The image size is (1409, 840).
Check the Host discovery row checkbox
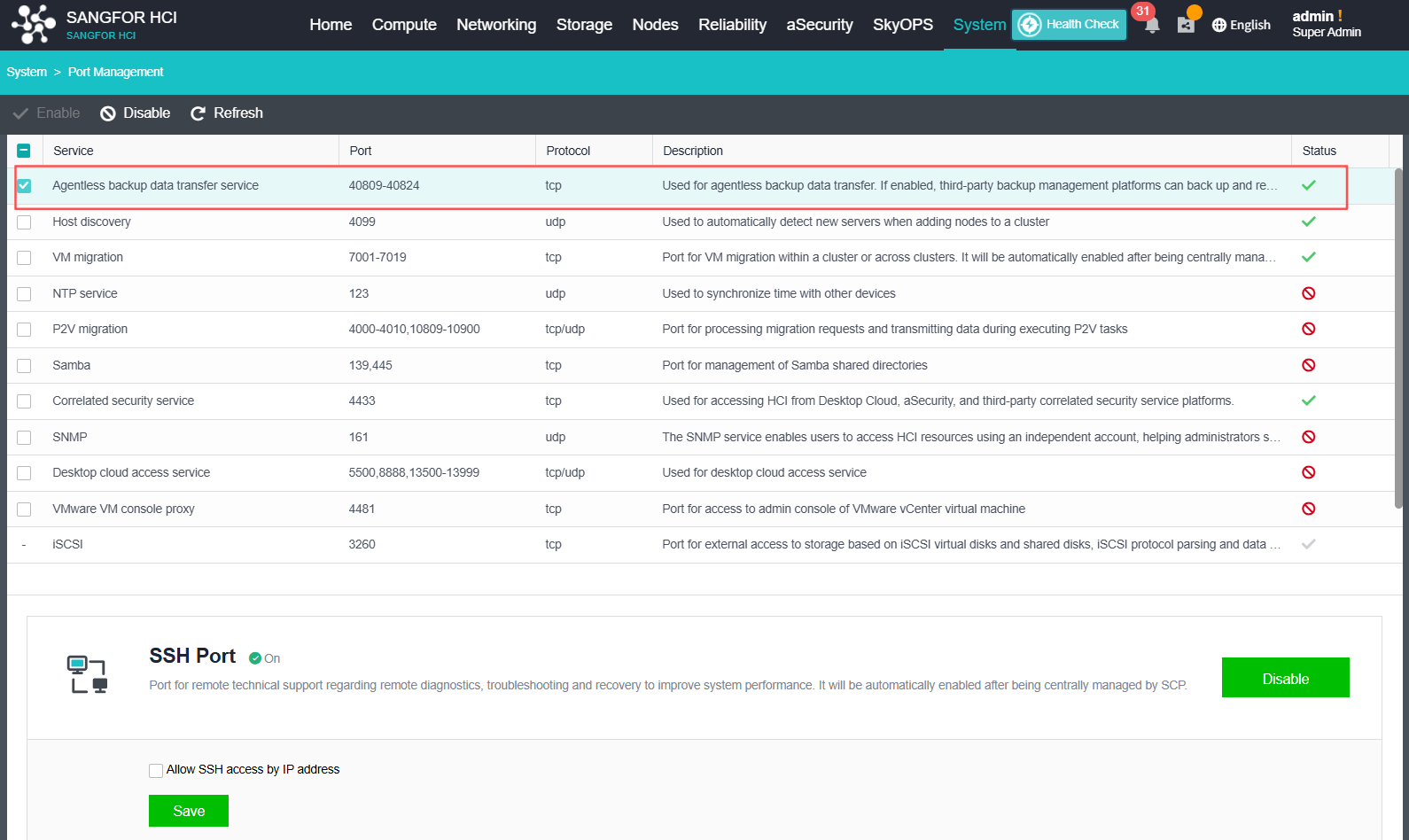24,222
